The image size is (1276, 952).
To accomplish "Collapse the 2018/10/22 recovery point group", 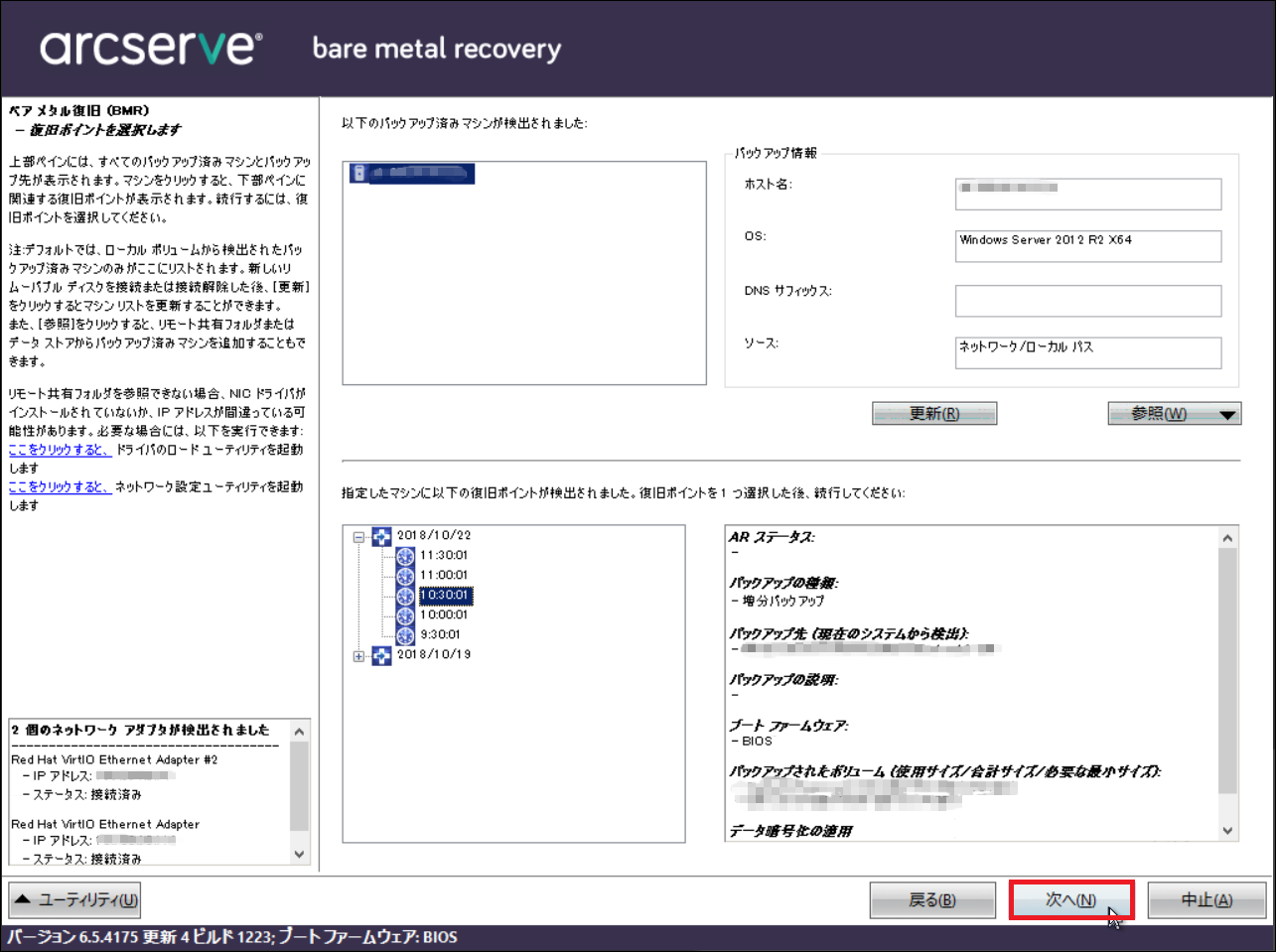I will coord(359,537).
